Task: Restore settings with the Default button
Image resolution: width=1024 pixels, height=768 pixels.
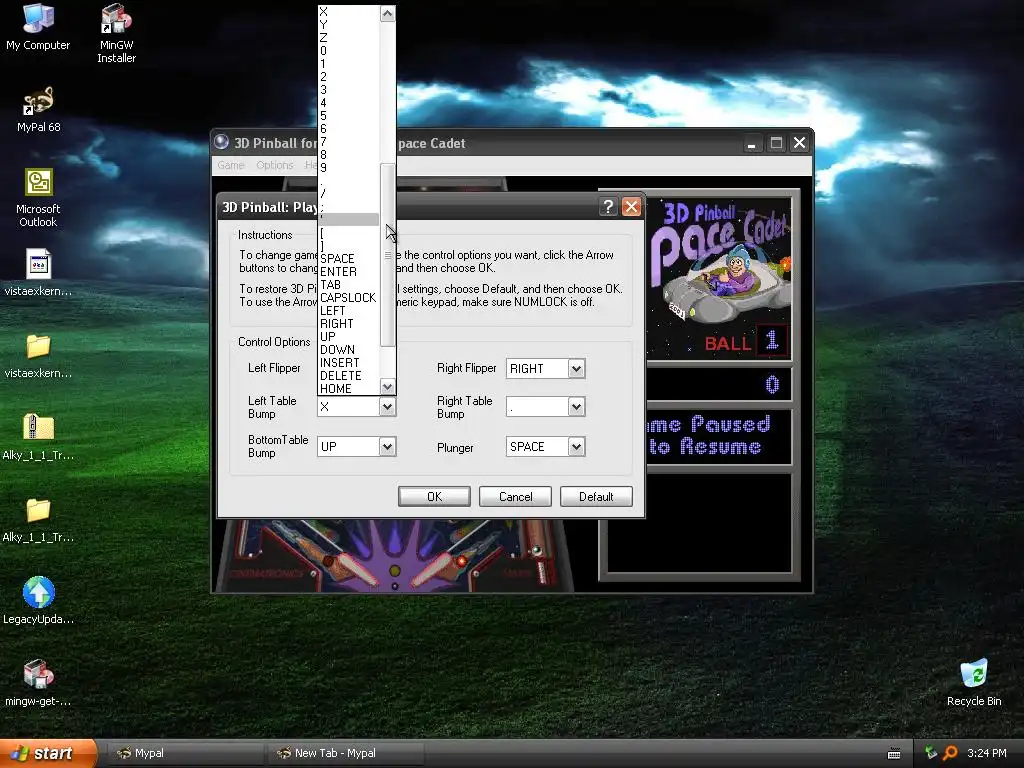Action: 596,496
